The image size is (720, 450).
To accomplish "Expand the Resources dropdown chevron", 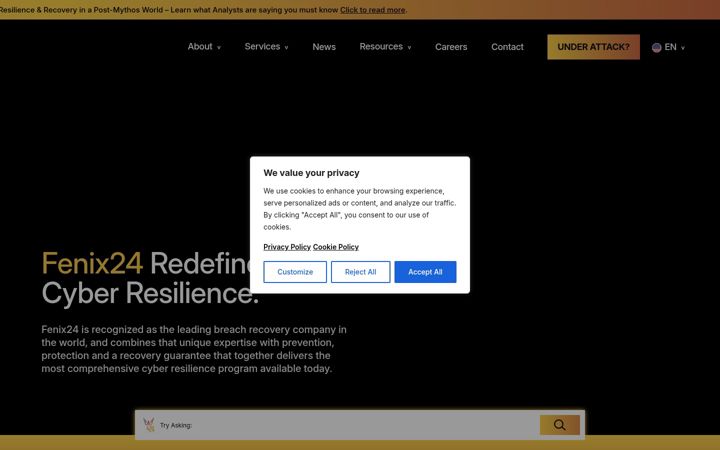I will (x=409, y=48).
